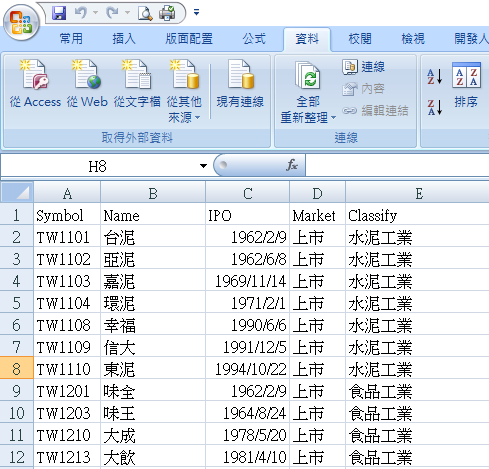The image size is (489, 469).
Task: Switch to the 插入 tab
Action: coord(124,39)
